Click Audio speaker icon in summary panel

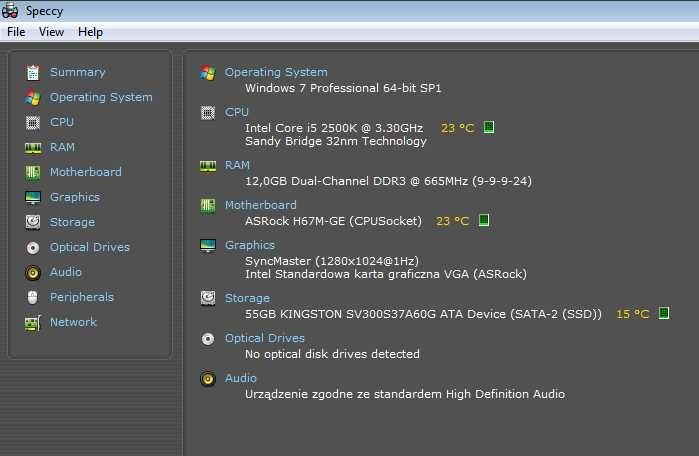(208, 379)
